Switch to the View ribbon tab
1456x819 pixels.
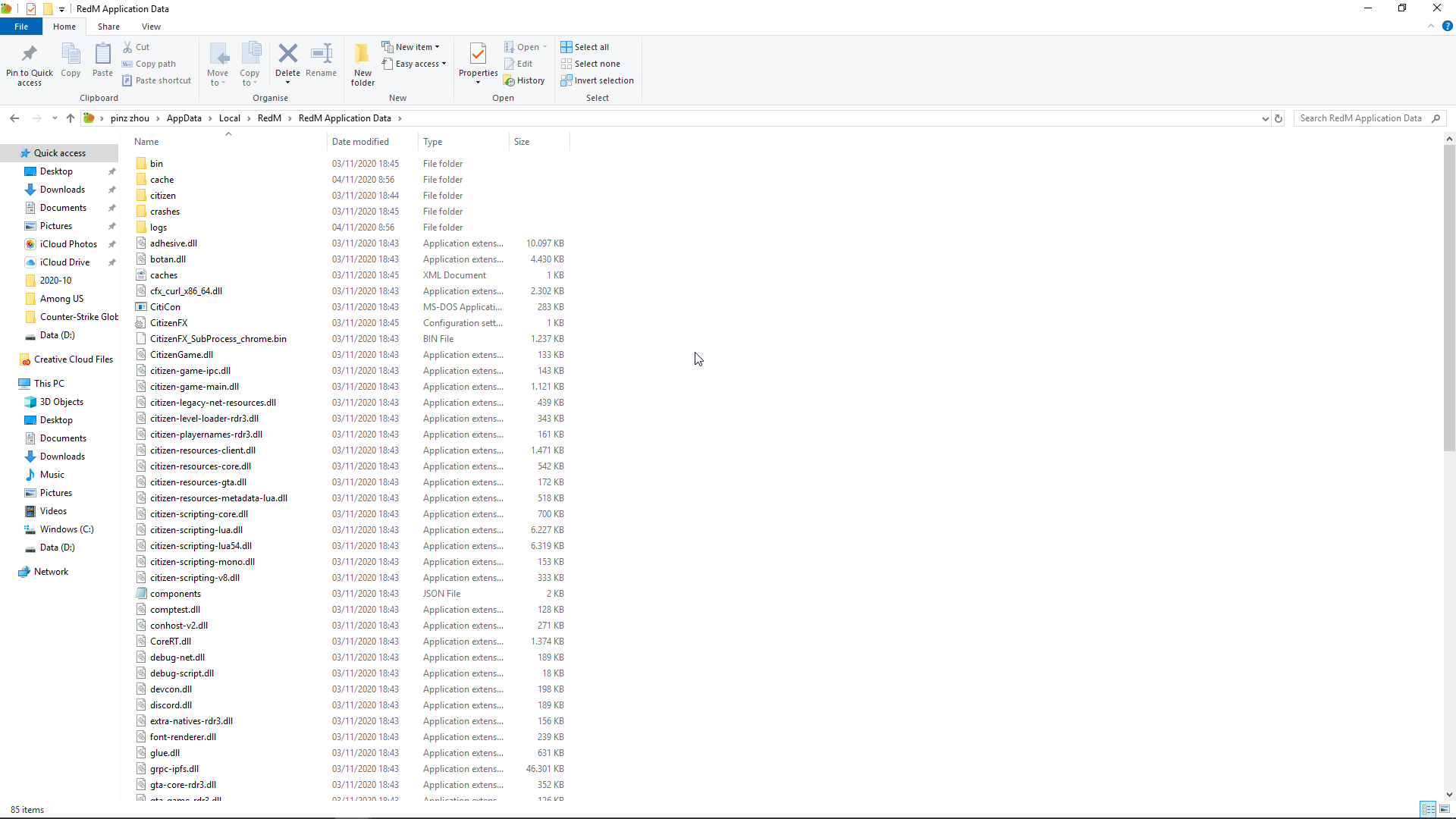pyautogui.click(x=151, y=27)
